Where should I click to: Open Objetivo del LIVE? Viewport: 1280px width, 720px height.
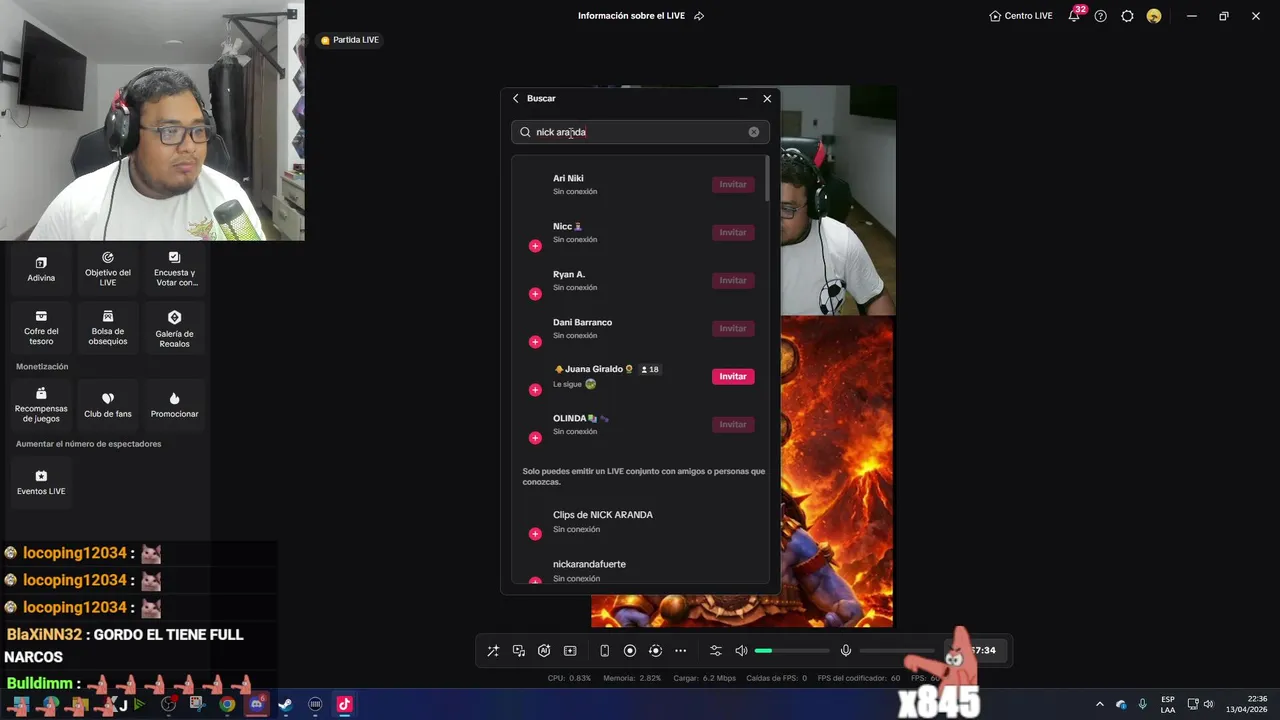tap(107, 269)
